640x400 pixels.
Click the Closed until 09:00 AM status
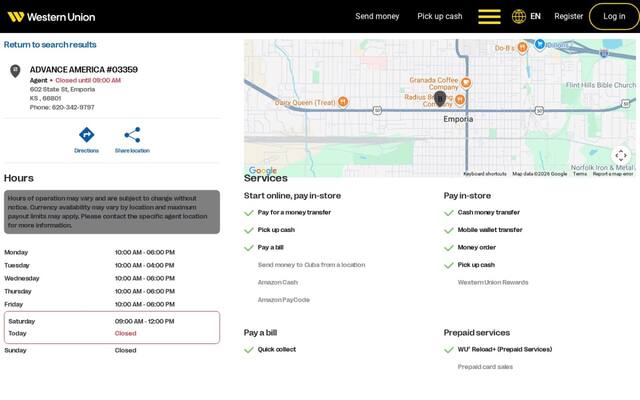pos(88,80)
